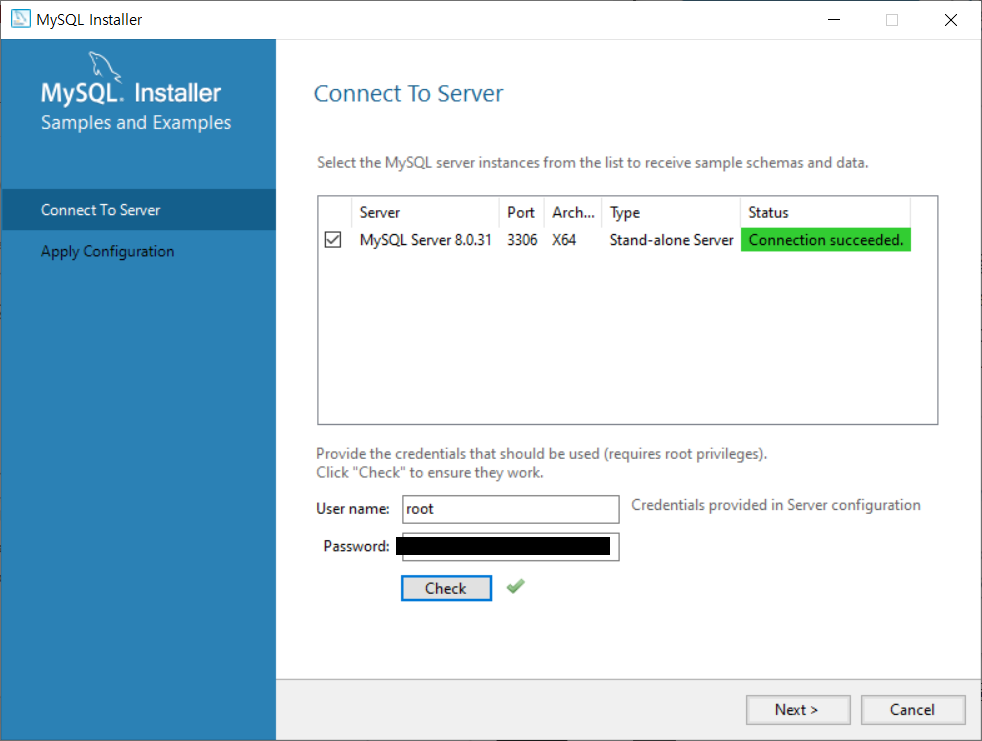
Task: Click 'Credentials provided in Server configuration' text
Action: tap(776, 505)
